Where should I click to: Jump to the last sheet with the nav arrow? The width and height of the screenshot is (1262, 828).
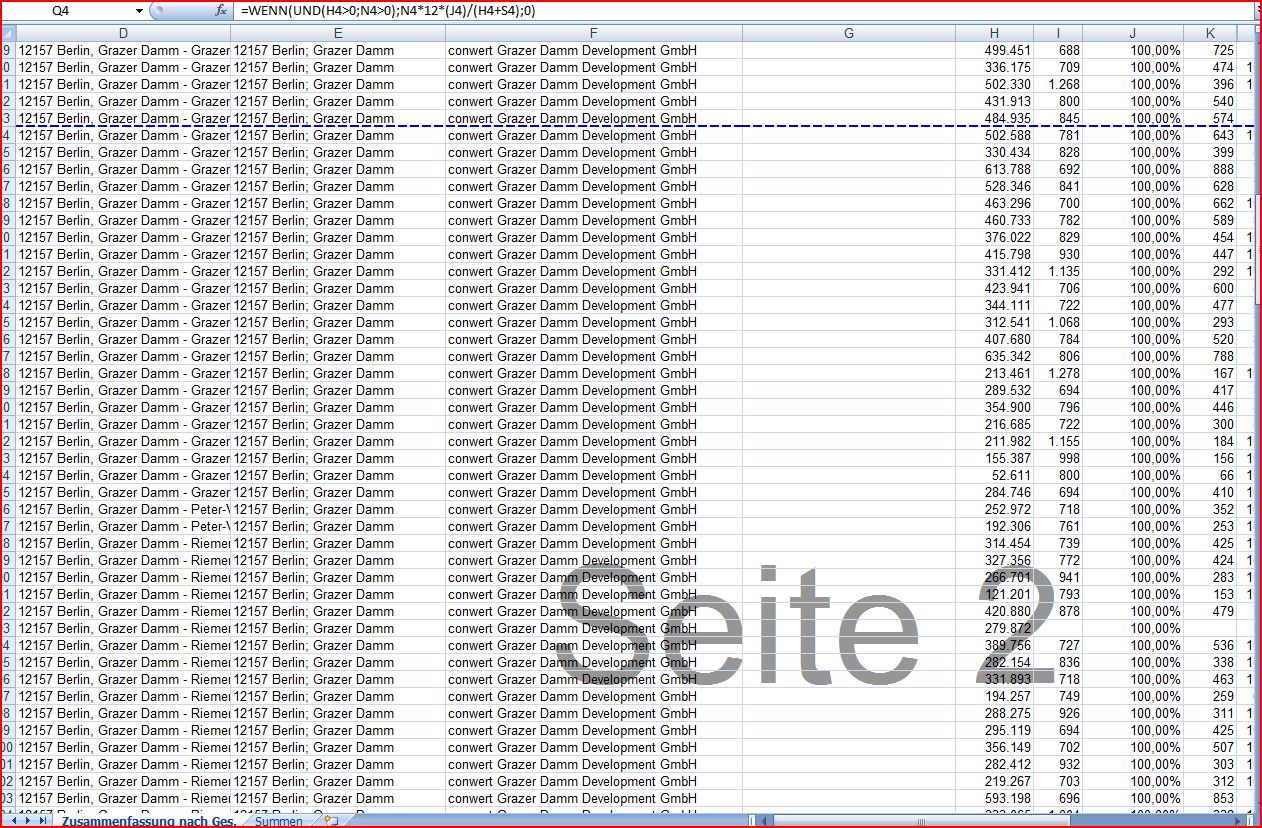pos(44,821)
